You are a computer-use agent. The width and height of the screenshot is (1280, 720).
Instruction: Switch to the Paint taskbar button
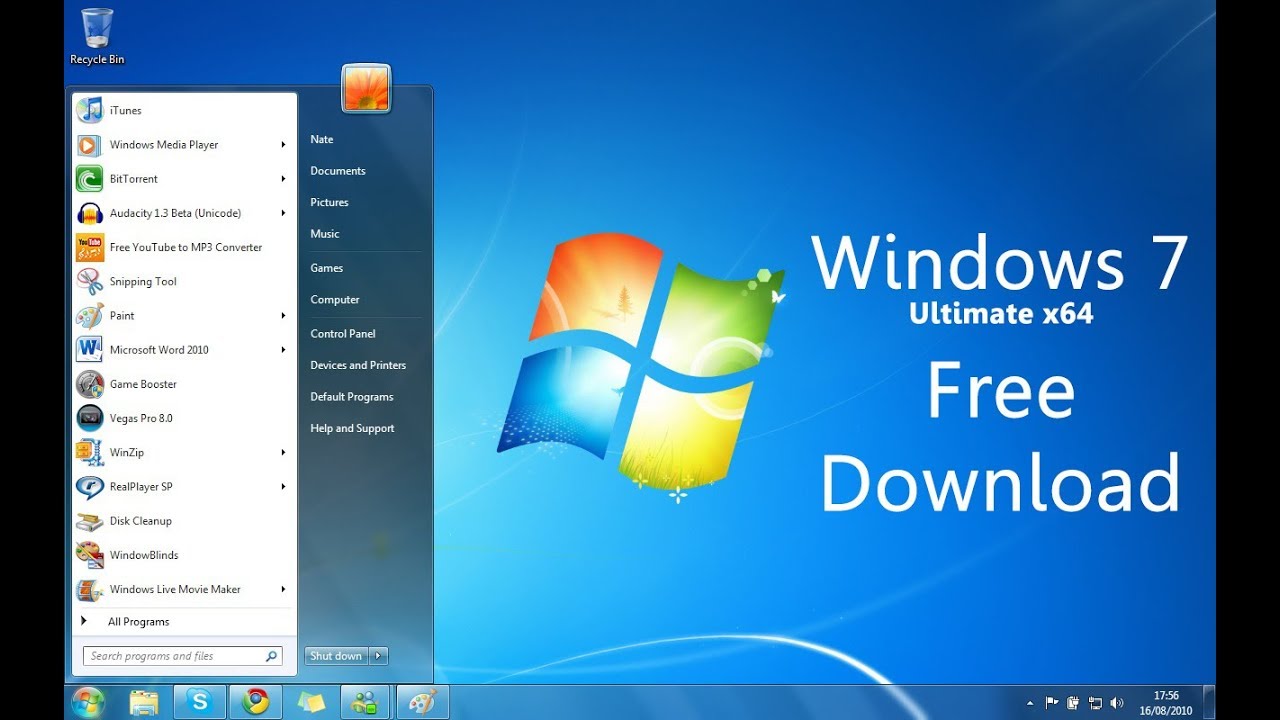(x=422, y=702)
